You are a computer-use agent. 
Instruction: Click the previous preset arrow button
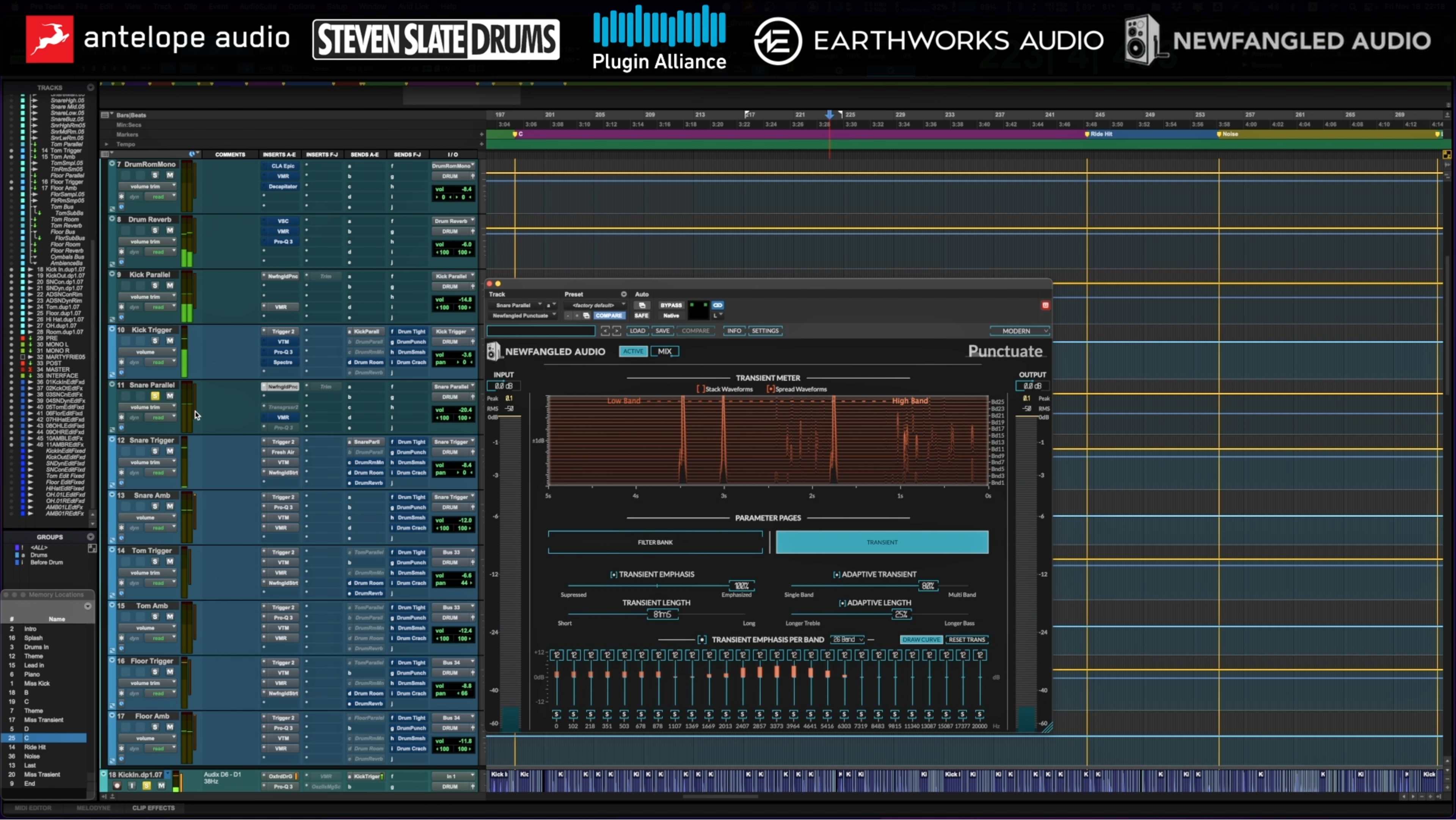(x=605, y=331)
